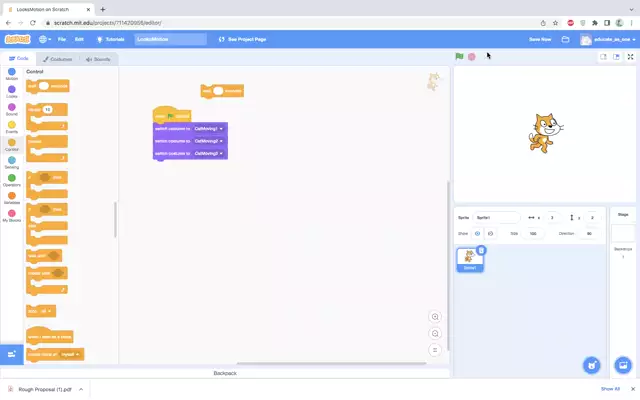Switch to the Costumes tab
Screen dimensions: 640x400
click(x=58, y=59)
